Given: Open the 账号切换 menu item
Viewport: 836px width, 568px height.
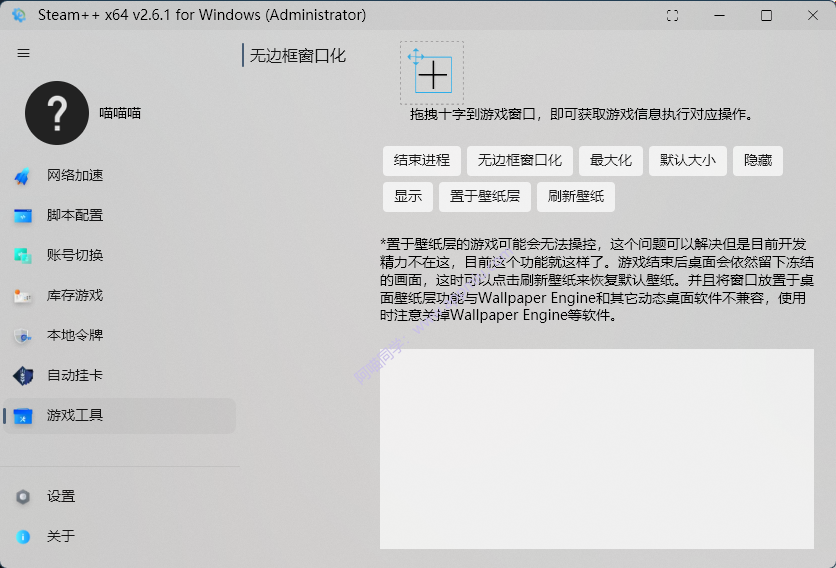Looking at the screenshot, I should [119, 255].
